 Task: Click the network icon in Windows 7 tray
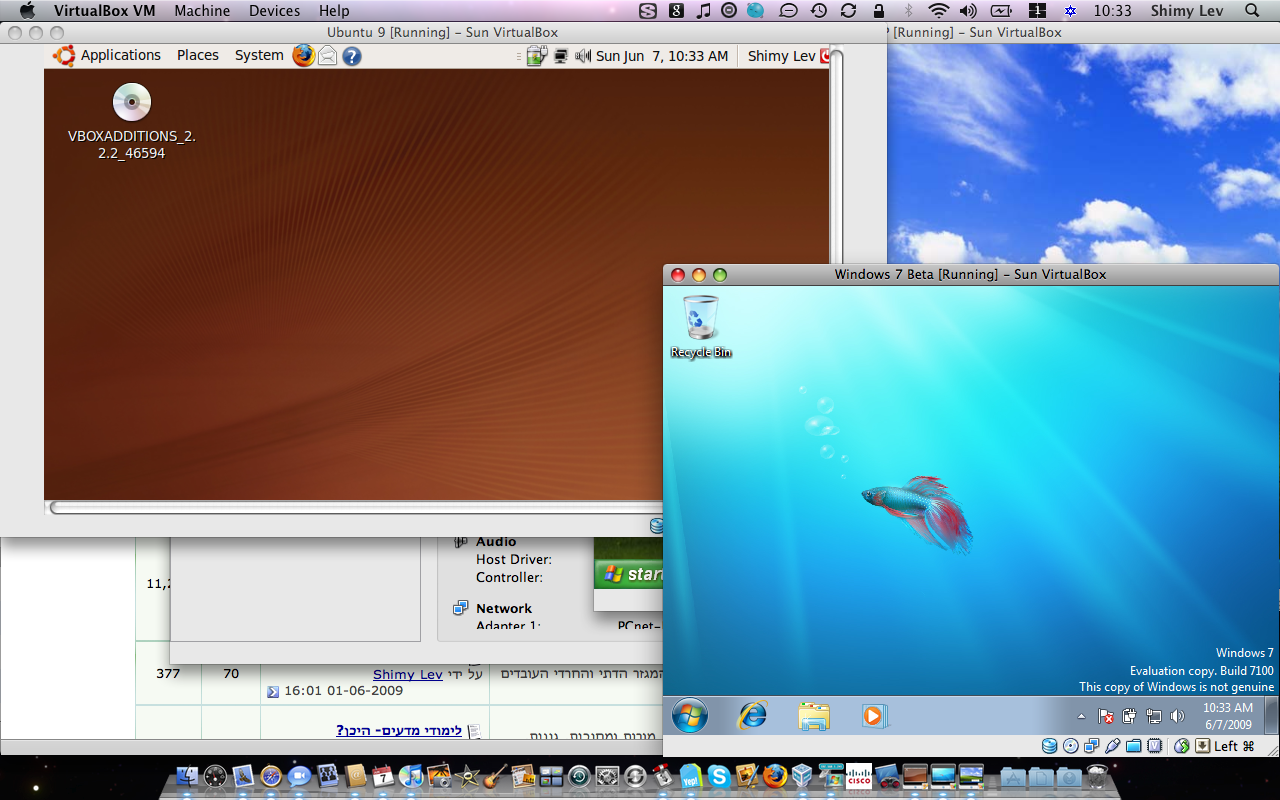(1153, 716)
